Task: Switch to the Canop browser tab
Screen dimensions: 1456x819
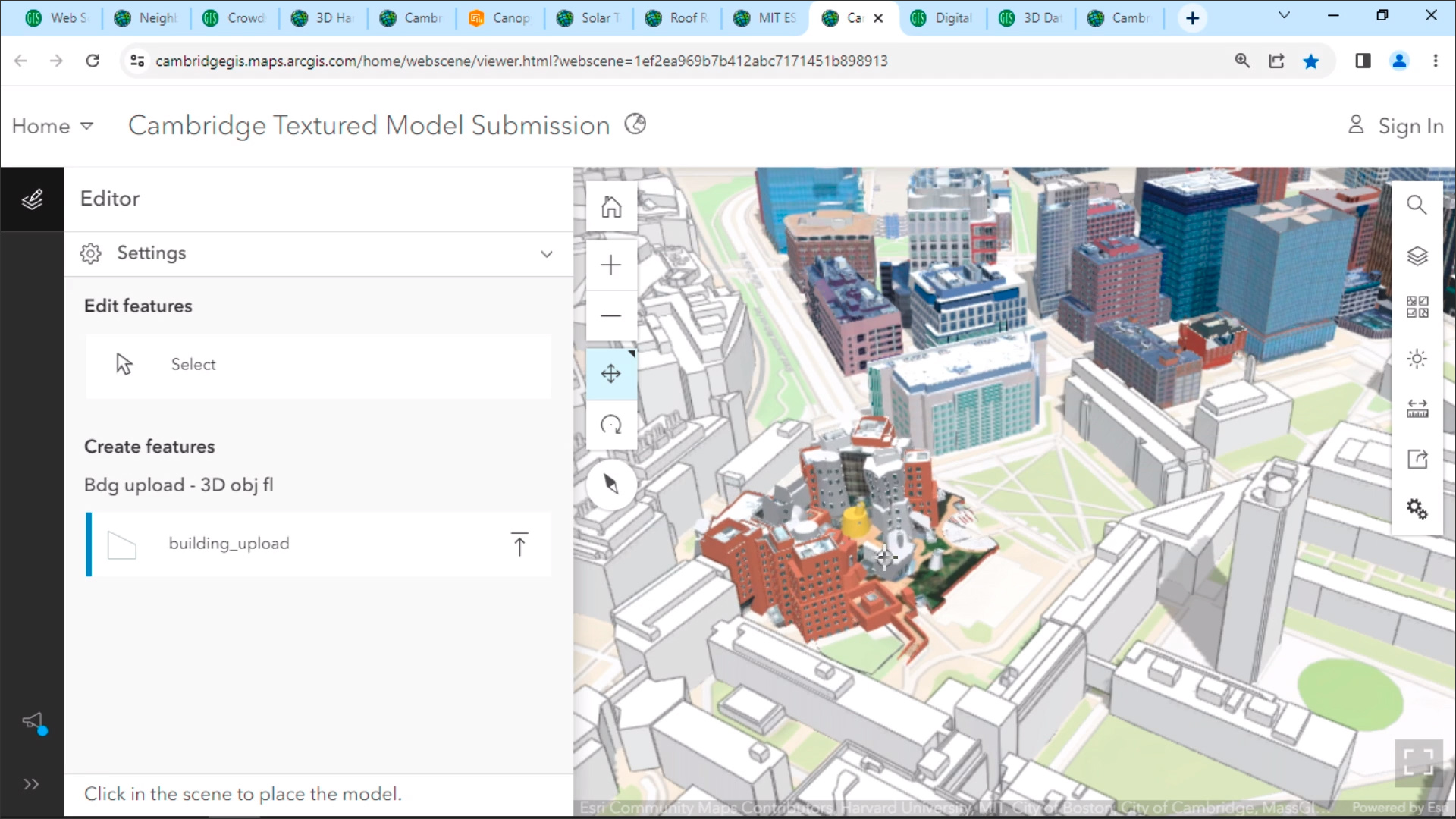Action: click(500, 17)
